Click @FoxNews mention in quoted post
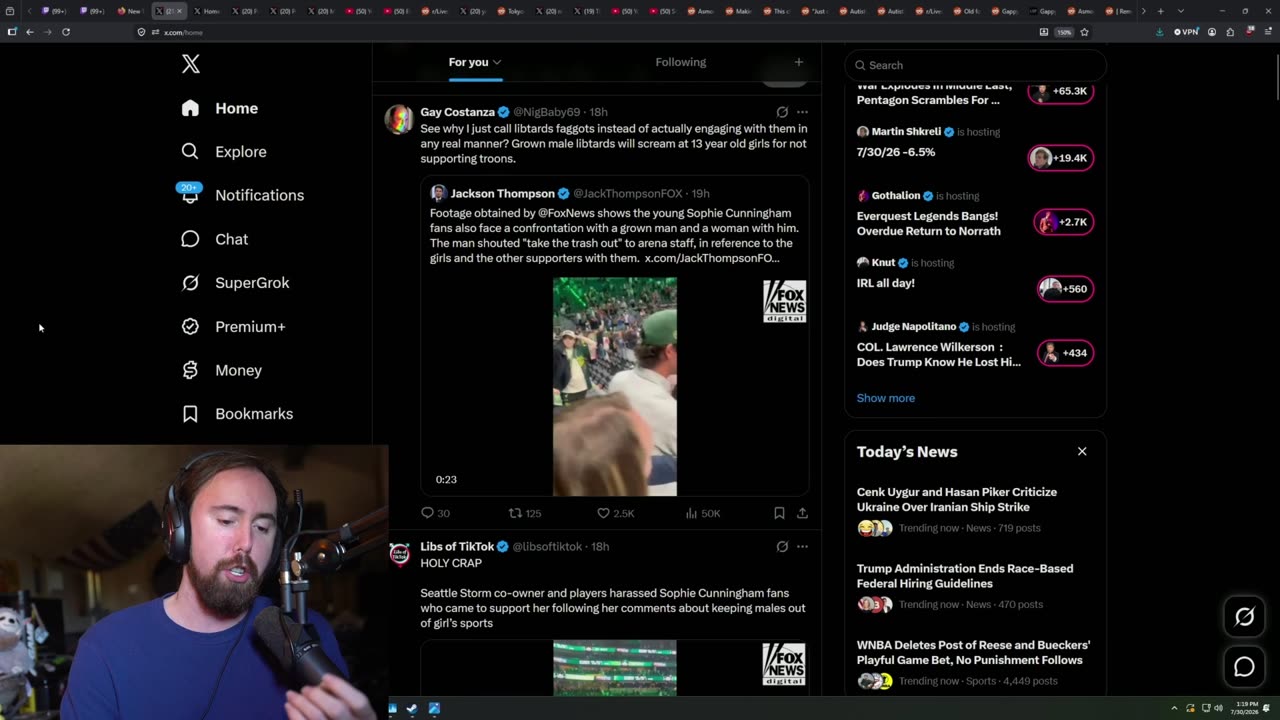Image resolution: width=1280 pixels, height=720 pixels. tap(574, 213)
